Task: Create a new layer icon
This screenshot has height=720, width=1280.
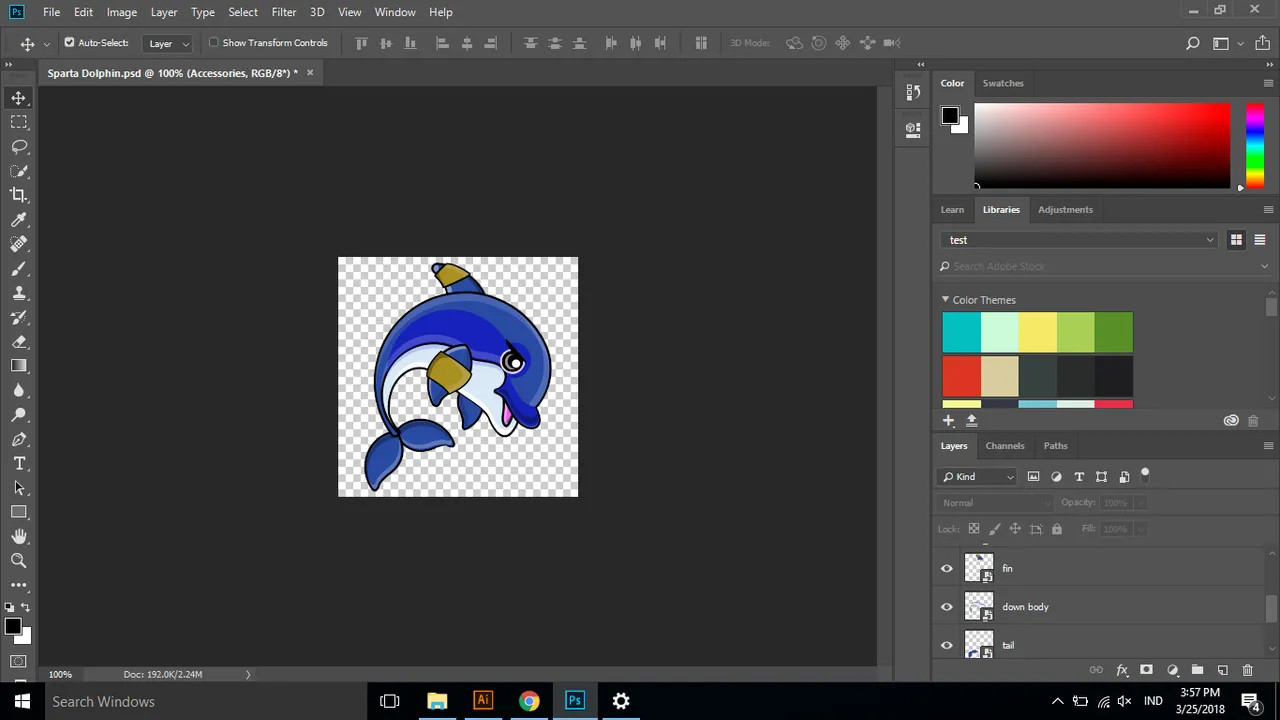Action: click(x=1222, y=670)
